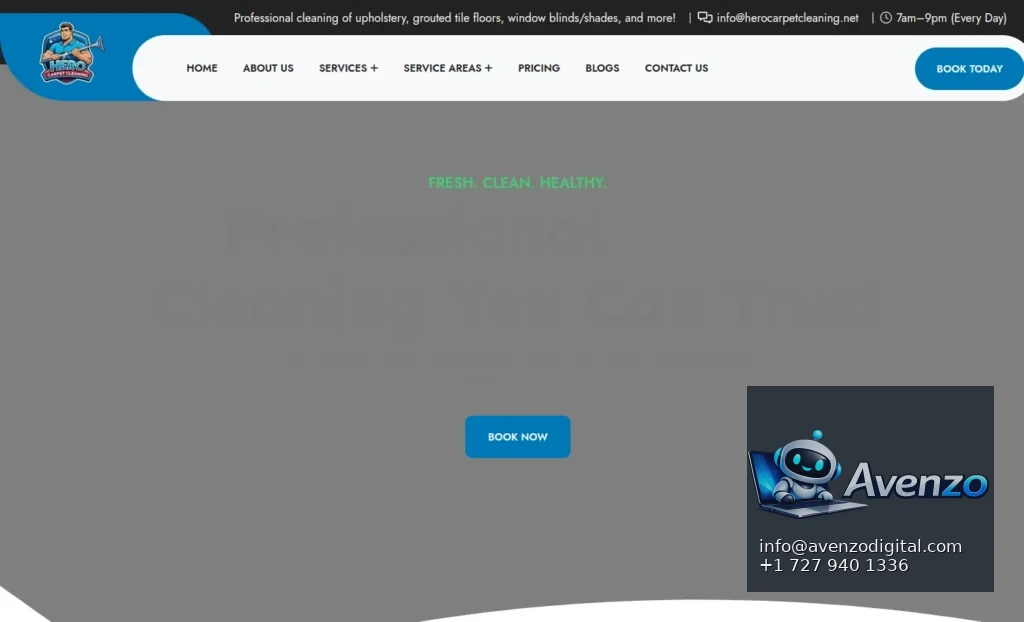Click the Fresh. Clean. Healthy. tagline
The image size is (1024, 622).
pyautogui.click(x=517, y=183)
